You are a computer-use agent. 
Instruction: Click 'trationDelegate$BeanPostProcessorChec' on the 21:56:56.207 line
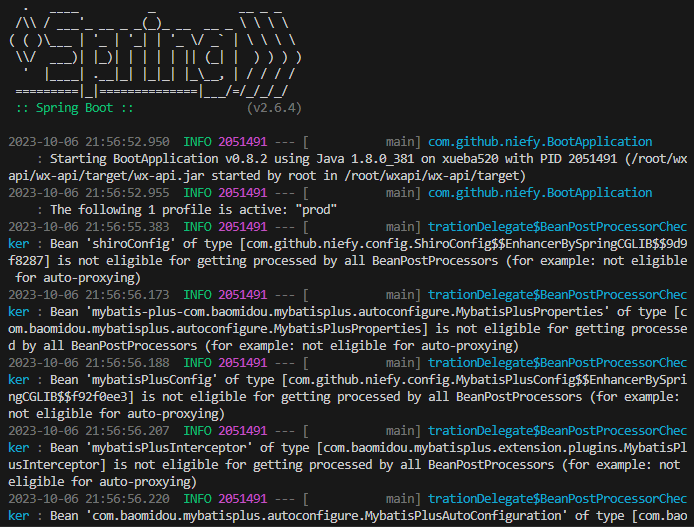(x=558, y=431)
